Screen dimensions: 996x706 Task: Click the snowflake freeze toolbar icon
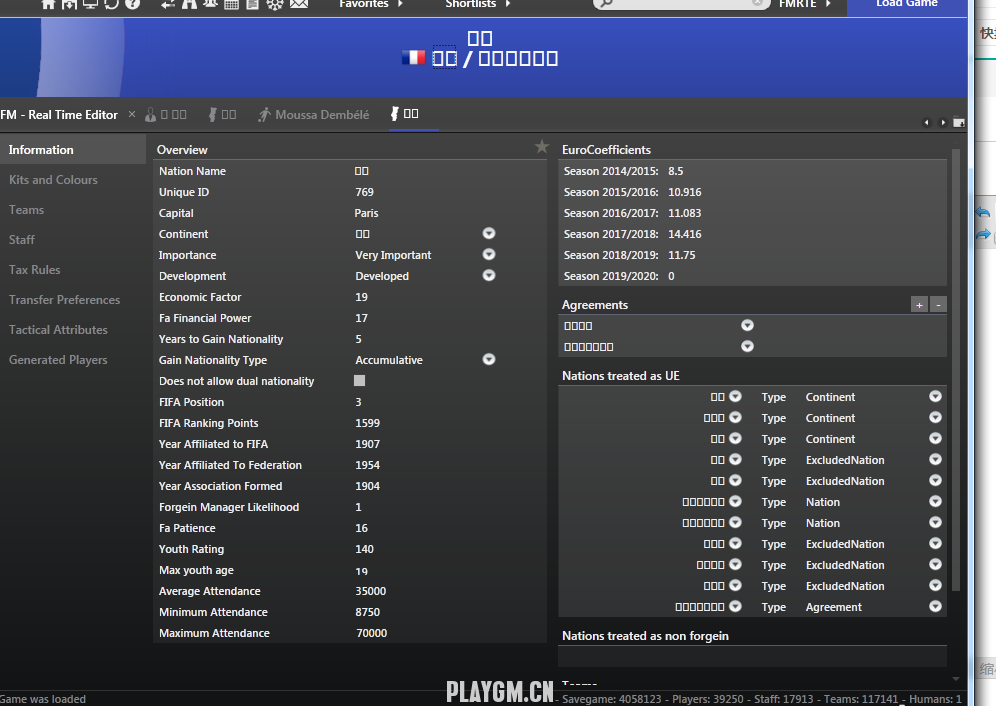[275, 4]
